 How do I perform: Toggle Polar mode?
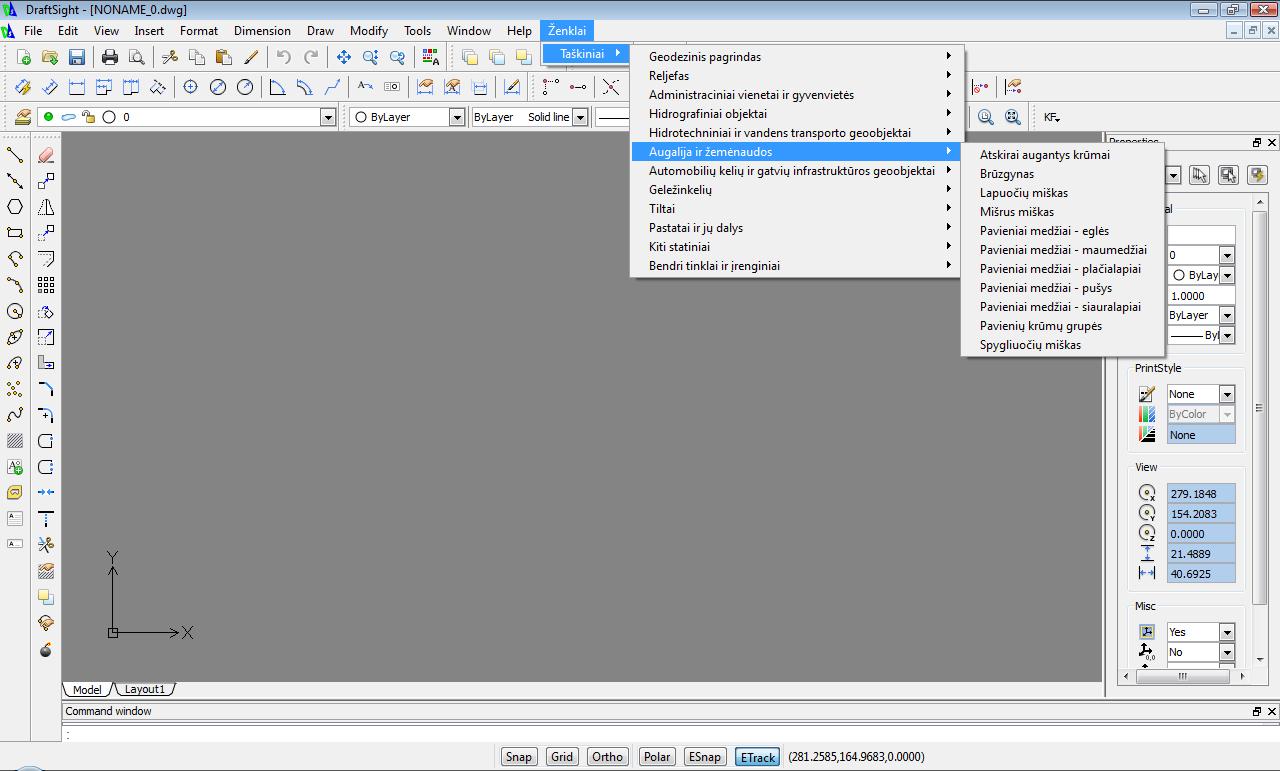(657, 757)
